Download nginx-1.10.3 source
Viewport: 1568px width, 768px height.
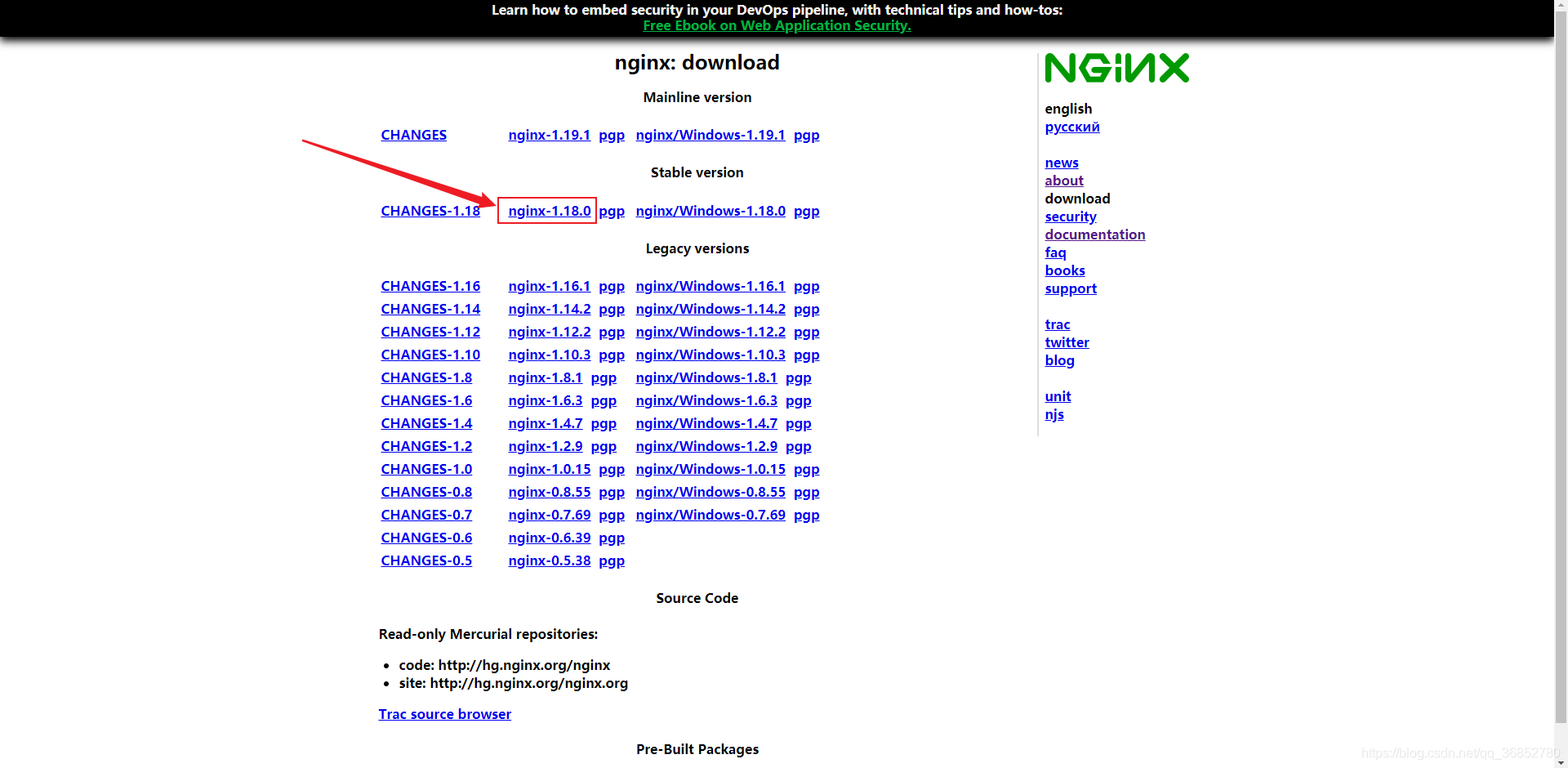pos(549,355)
